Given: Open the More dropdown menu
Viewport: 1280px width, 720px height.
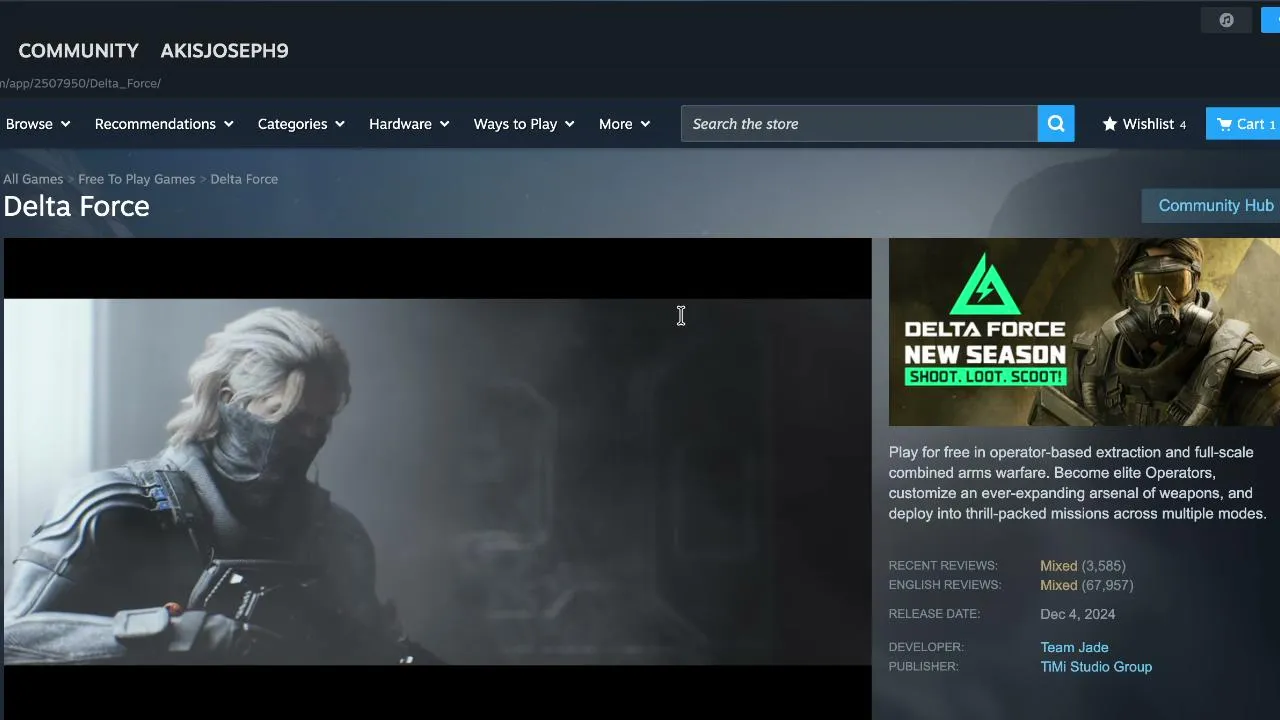Looking at the screenshot, I should (624, 124).
